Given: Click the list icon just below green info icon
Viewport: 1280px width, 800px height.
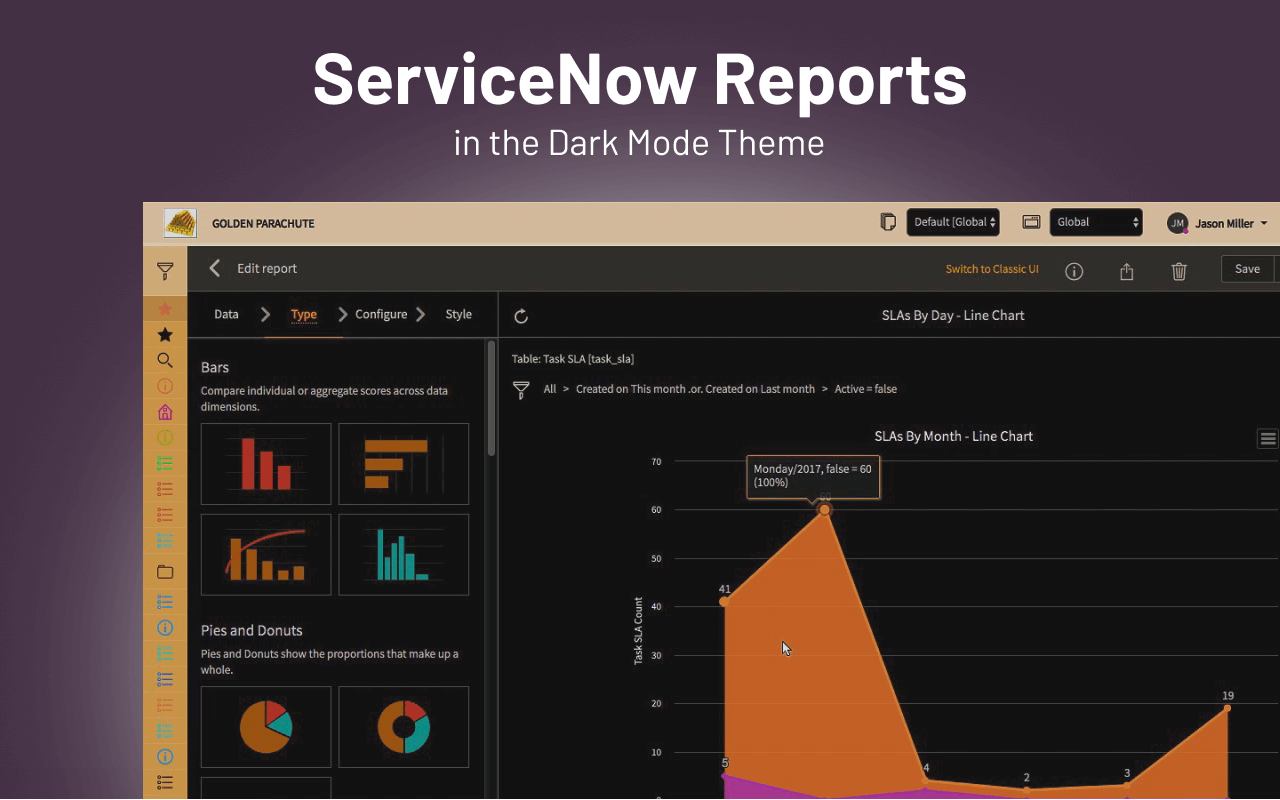Looking at the screenshot, I should pos(165,463).
